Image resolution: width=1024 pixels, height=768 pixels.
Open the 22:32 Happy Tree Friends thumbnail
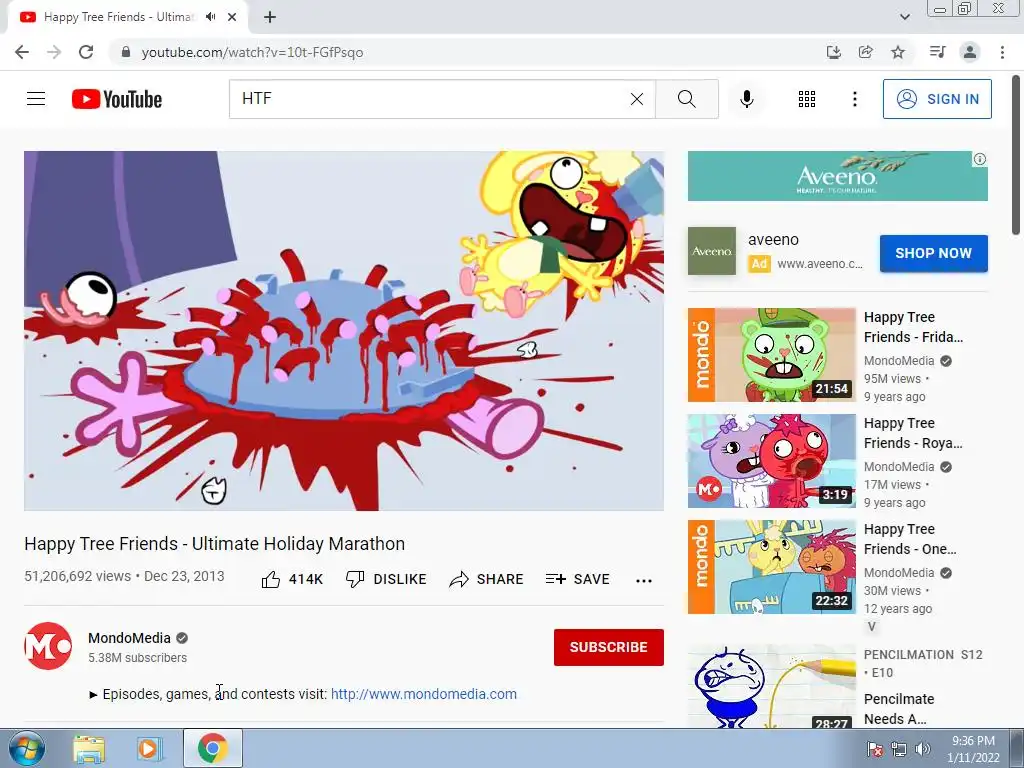[771, 566]
